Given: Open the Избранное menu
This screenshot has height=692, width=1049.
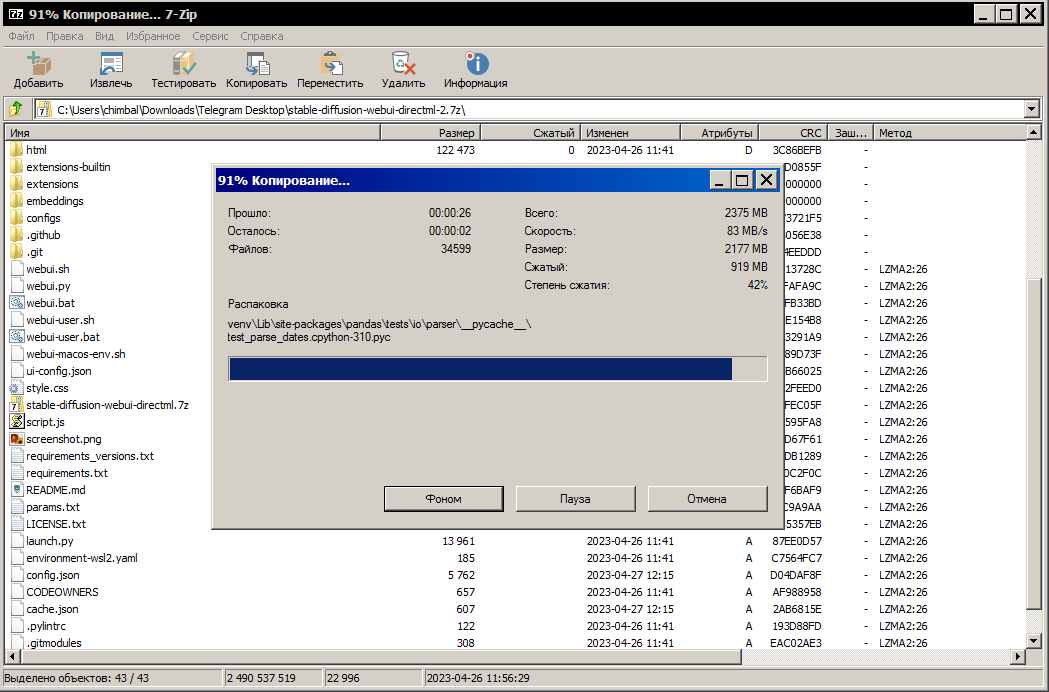Looking at the screenshot, I should tap(153, 36).
